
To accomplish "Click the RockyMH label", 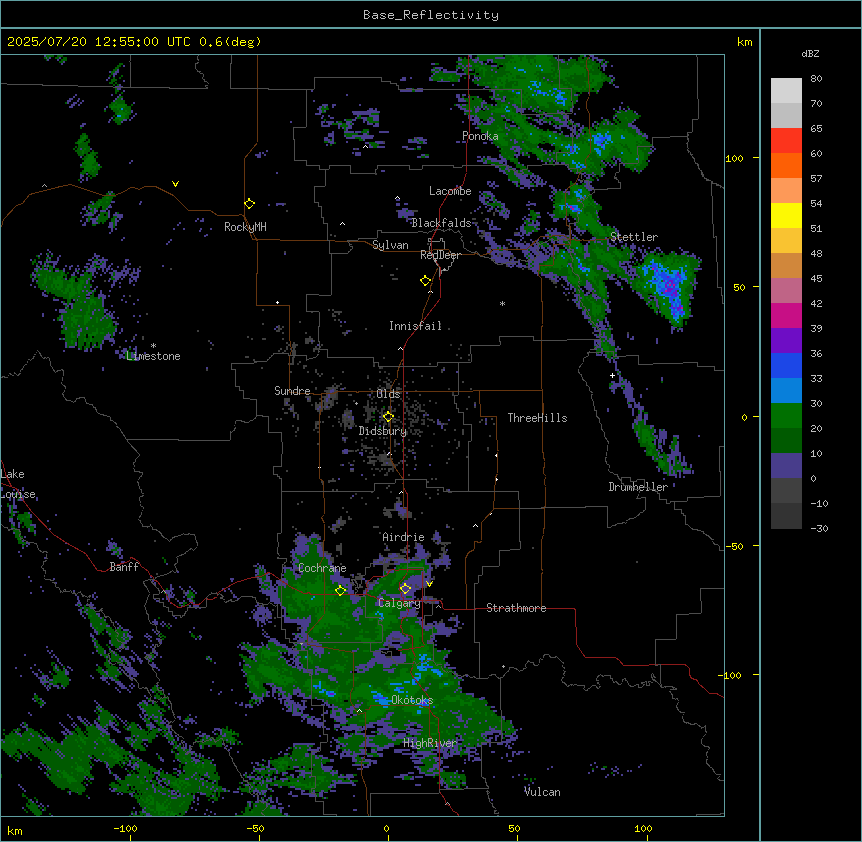I will coord(245,227).
